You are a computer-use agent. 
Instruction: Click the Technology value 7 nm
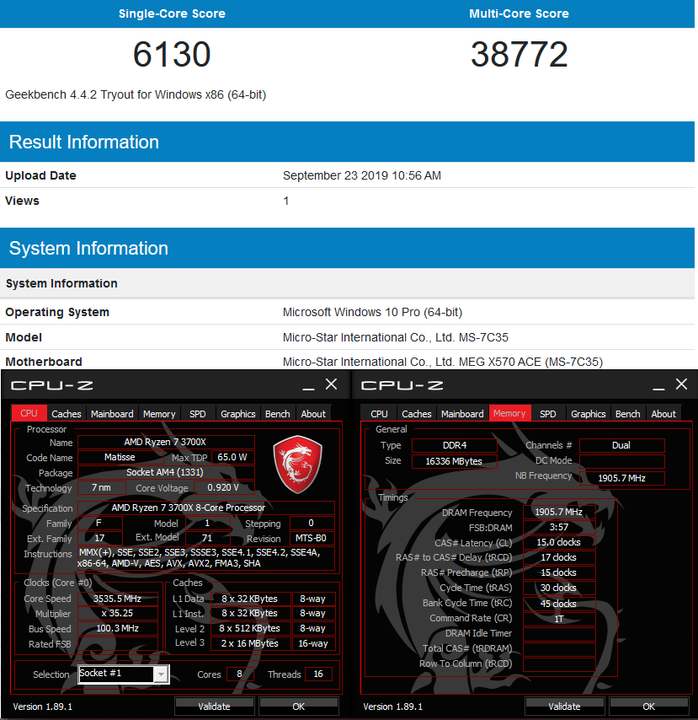pyautogui.click(x=101, y=488)
